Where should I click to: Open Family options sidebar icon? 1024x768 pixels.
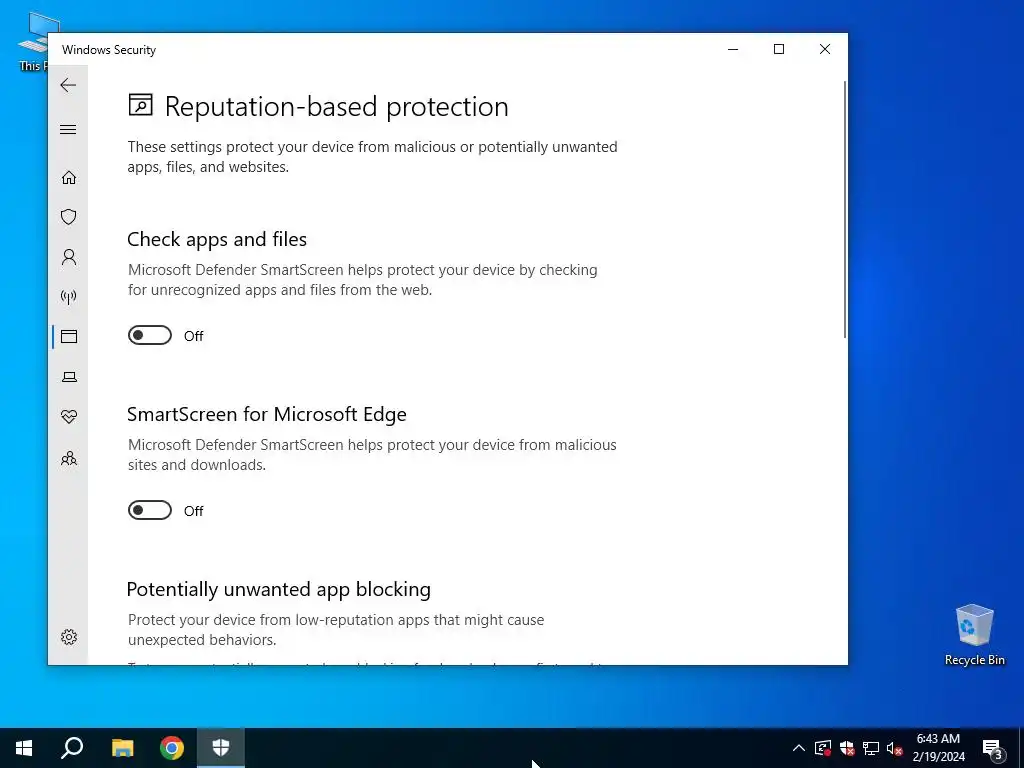pos(69,458)
